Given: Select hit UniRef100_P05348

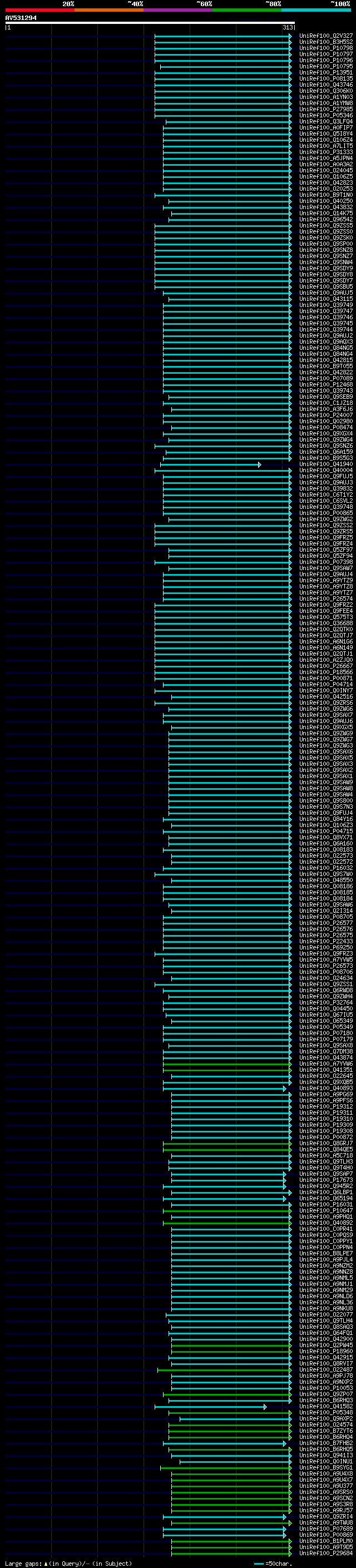Looking at the screenshot, I should [x=326, y=1412].
